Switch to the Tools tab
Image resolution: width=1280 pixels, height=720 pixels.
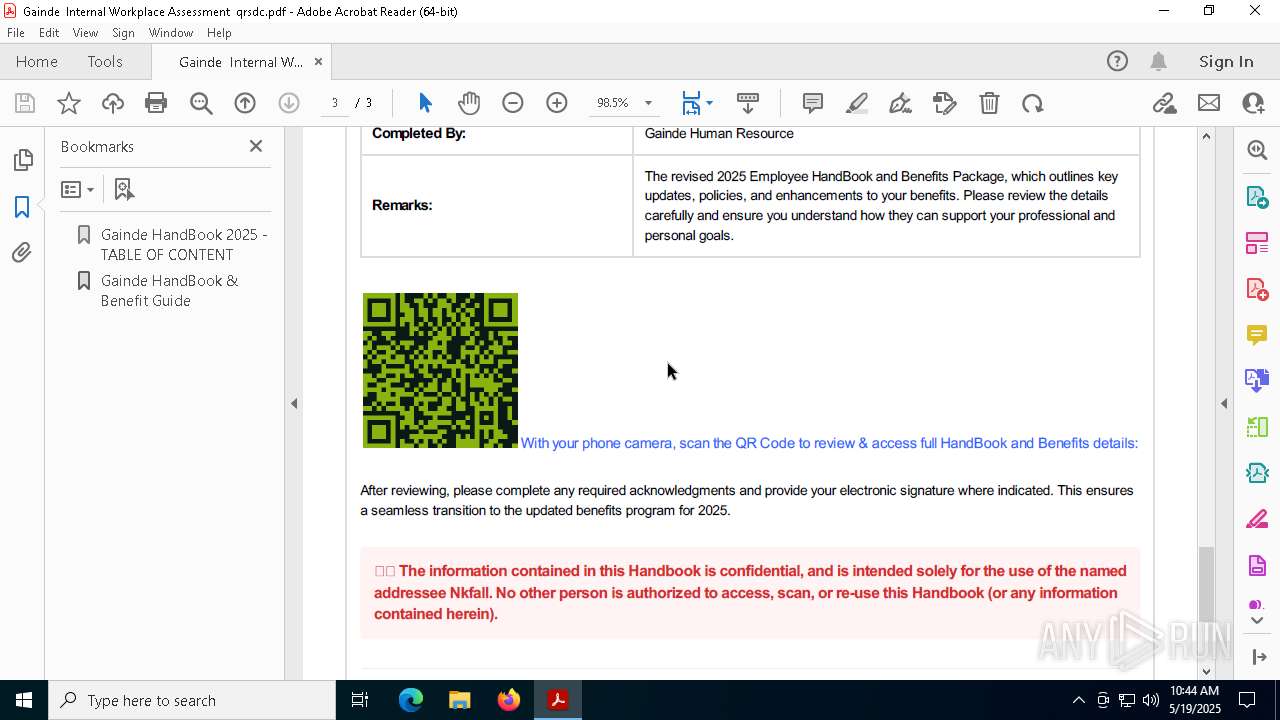pyautogui.click(x=105, y=62)
